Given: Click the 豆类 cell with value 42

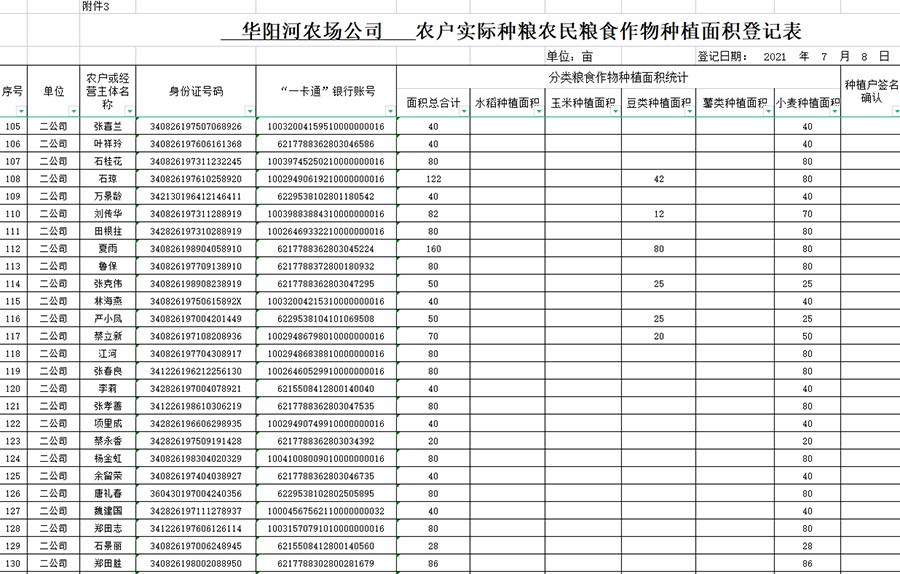Looking at the screenshot, I should 657,179.
